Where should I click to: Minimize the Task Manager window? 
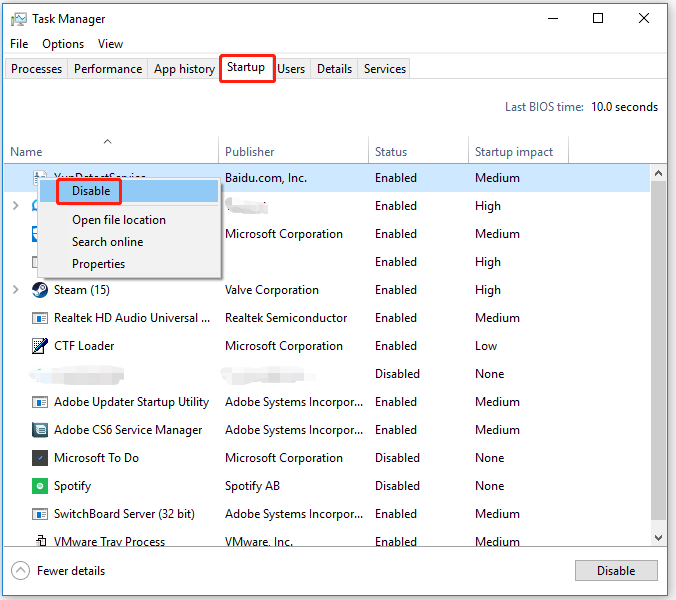pos(553,19)
